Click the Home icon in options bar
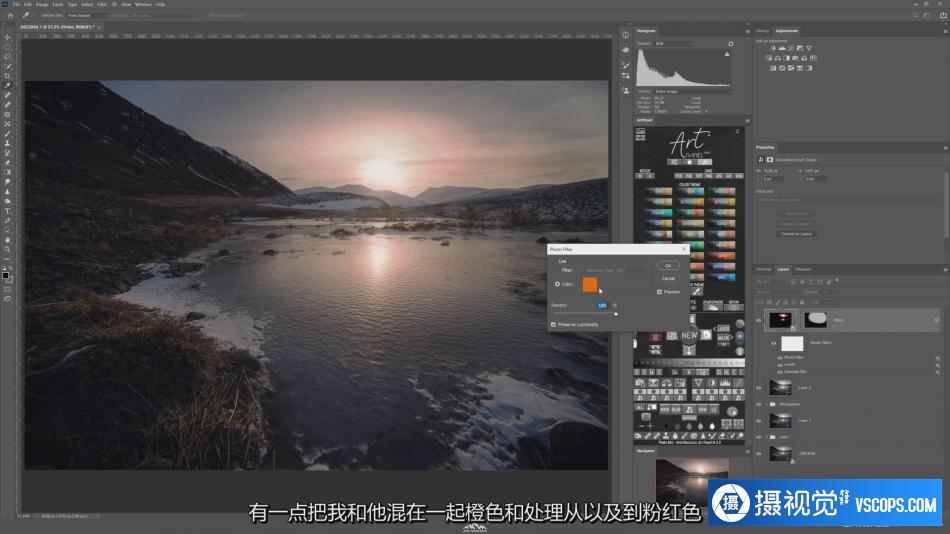The width and height of the screenshot is (950, 534). pos(10,15)
